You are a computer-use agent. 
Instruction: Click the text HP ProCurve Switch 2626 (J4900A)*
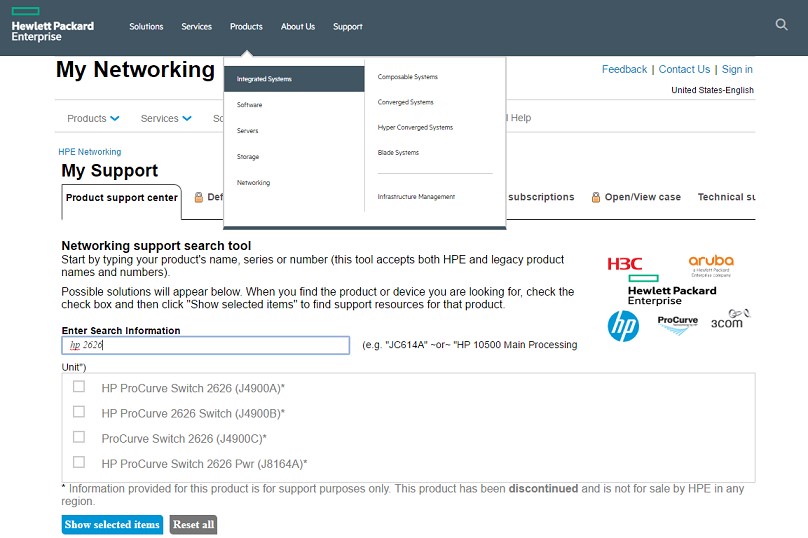coord(193,389)
